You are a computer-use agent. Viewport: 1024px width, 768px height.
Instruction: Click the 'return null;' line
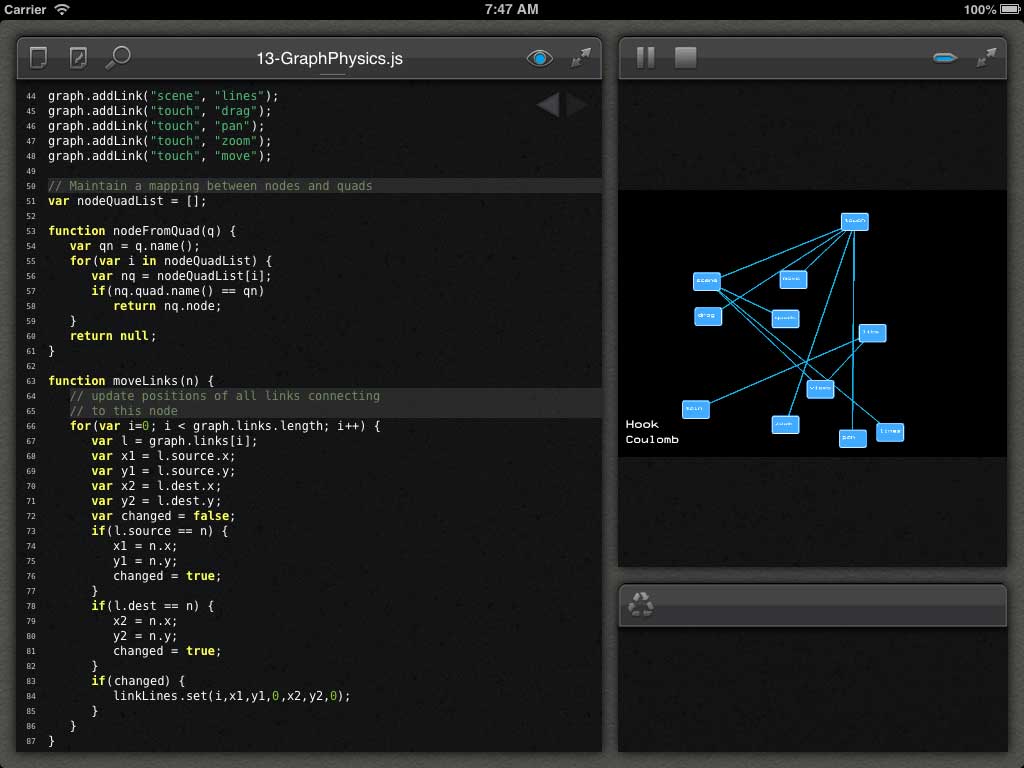[113, 336]
